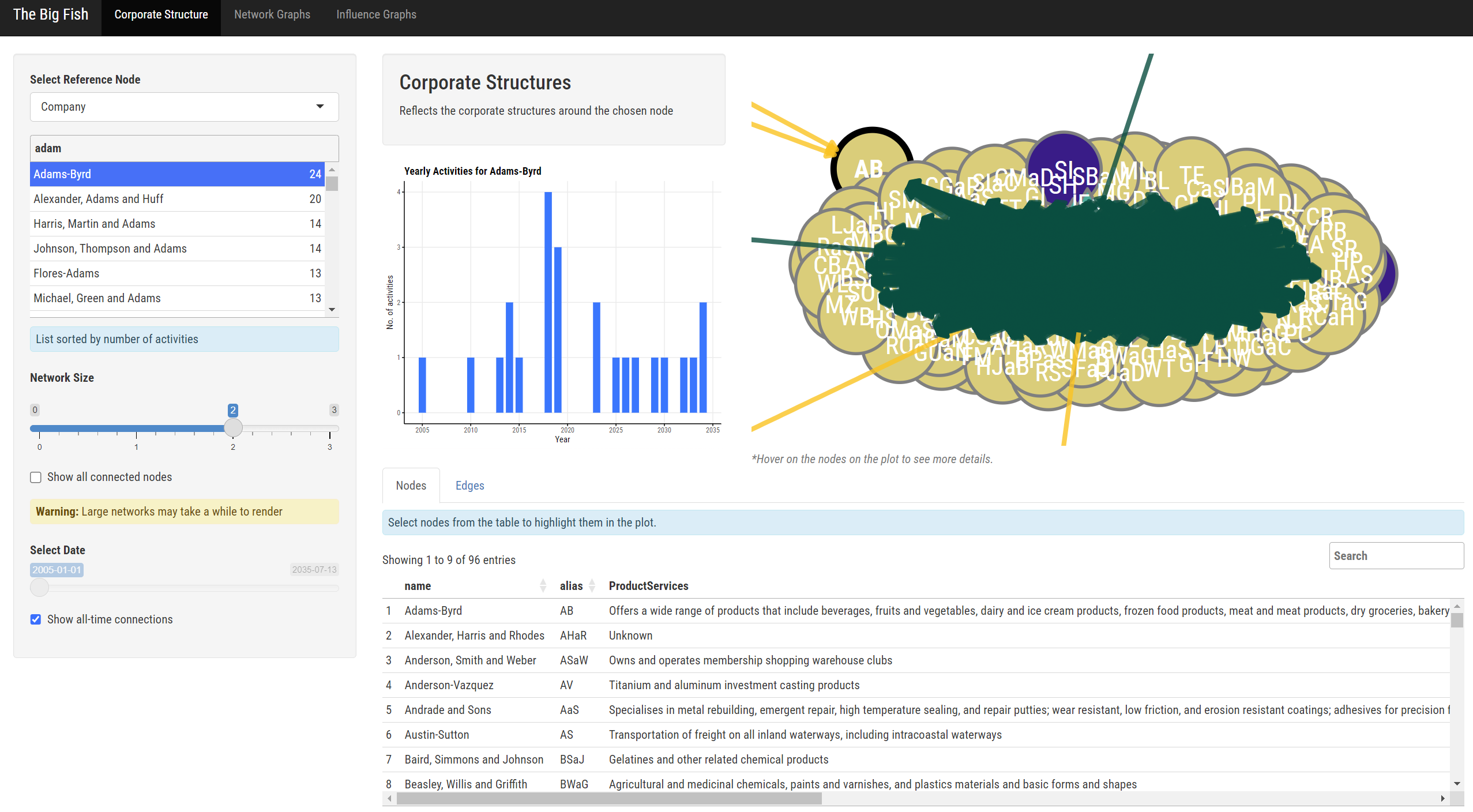Click the Network Size slider handle
This screenshot has height=812, width=1473.
pos(233,428)
